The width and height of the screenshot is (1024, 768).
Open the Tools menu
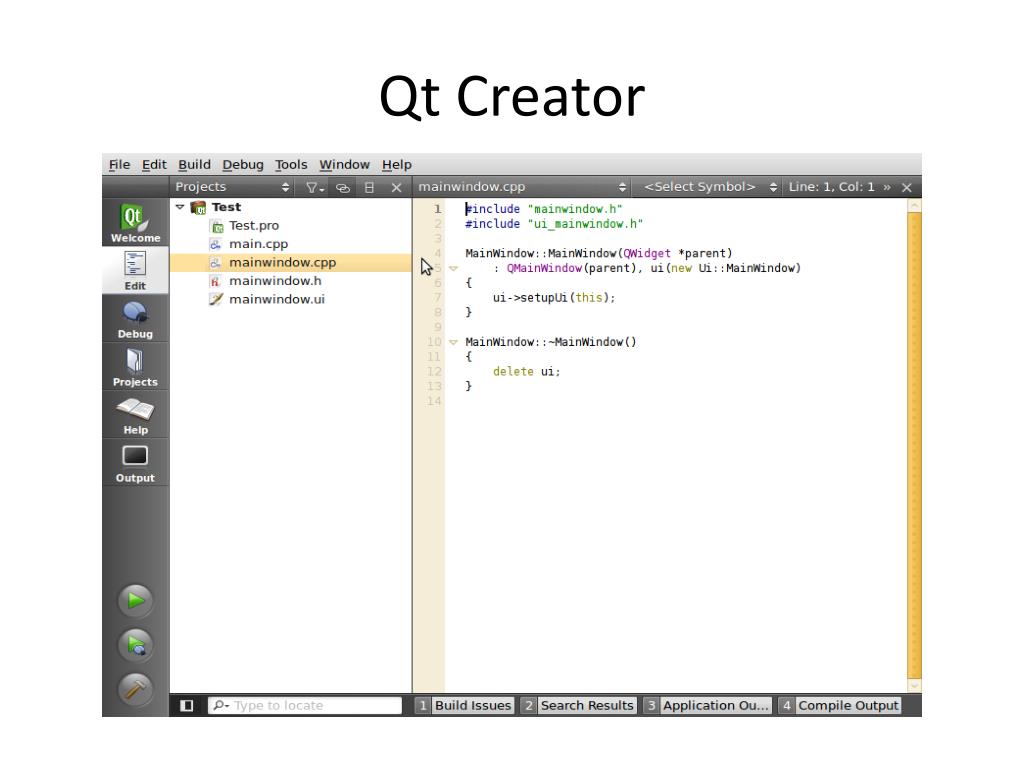[x=291, y=165]
